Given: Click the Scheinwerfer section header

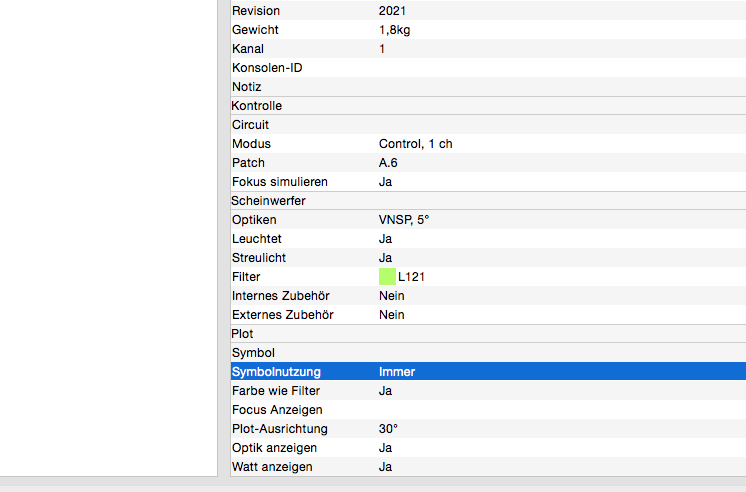Looking at the screenshot, I should pyautogui.click(x=269, y=200).
